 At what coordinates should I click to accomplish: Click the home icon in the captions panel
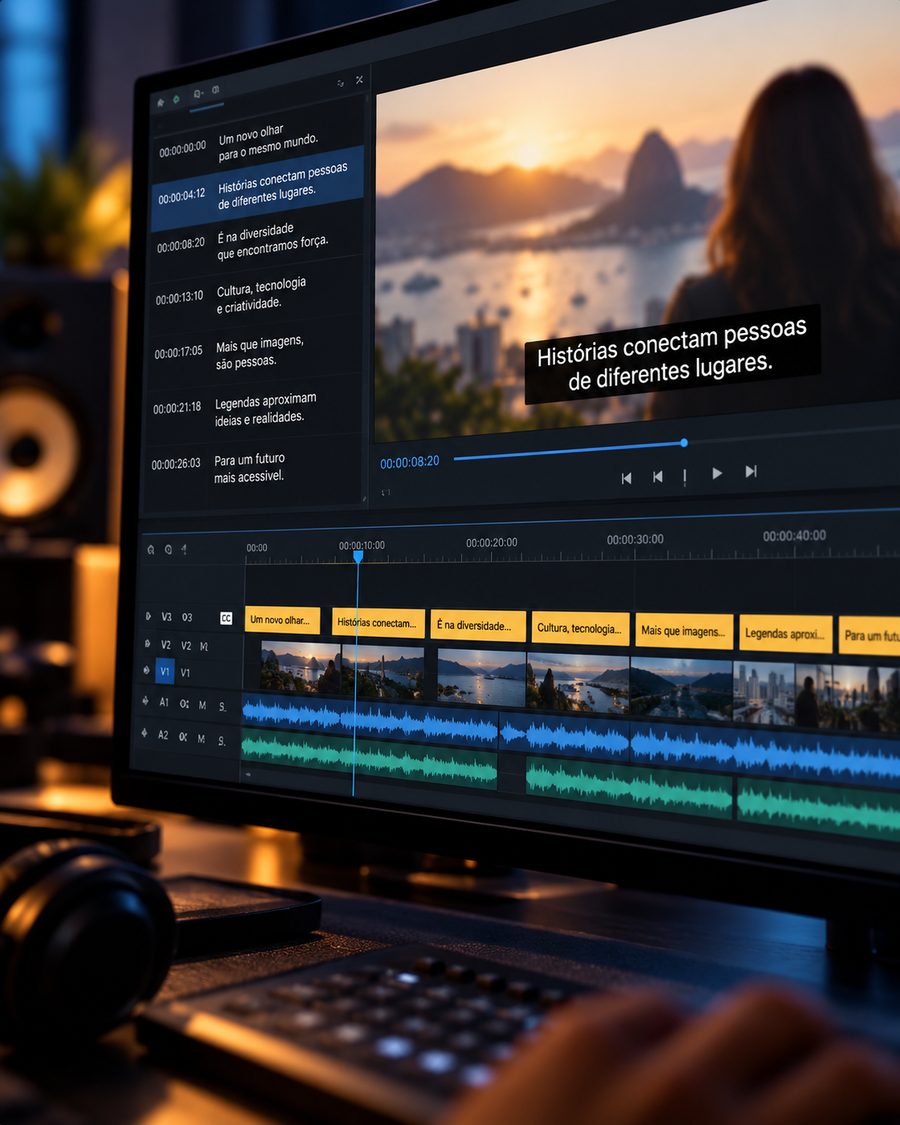[161, 103]
